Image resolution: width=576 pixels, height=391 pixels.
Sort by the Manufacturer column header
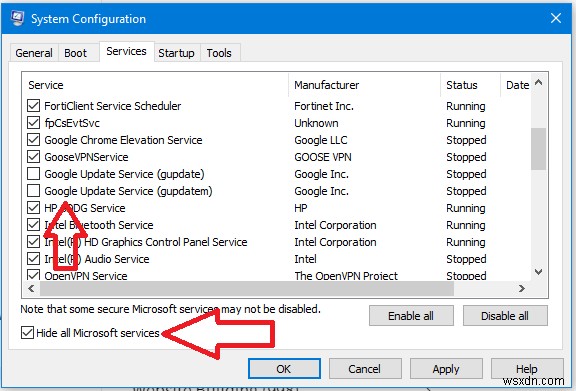365,85
